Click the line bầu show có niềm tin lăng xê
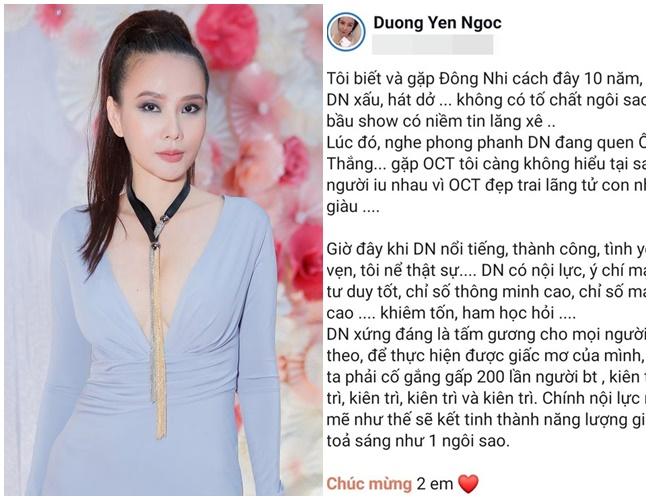The width and height of the screenshot is (650, 500). [x=441, y=121]
